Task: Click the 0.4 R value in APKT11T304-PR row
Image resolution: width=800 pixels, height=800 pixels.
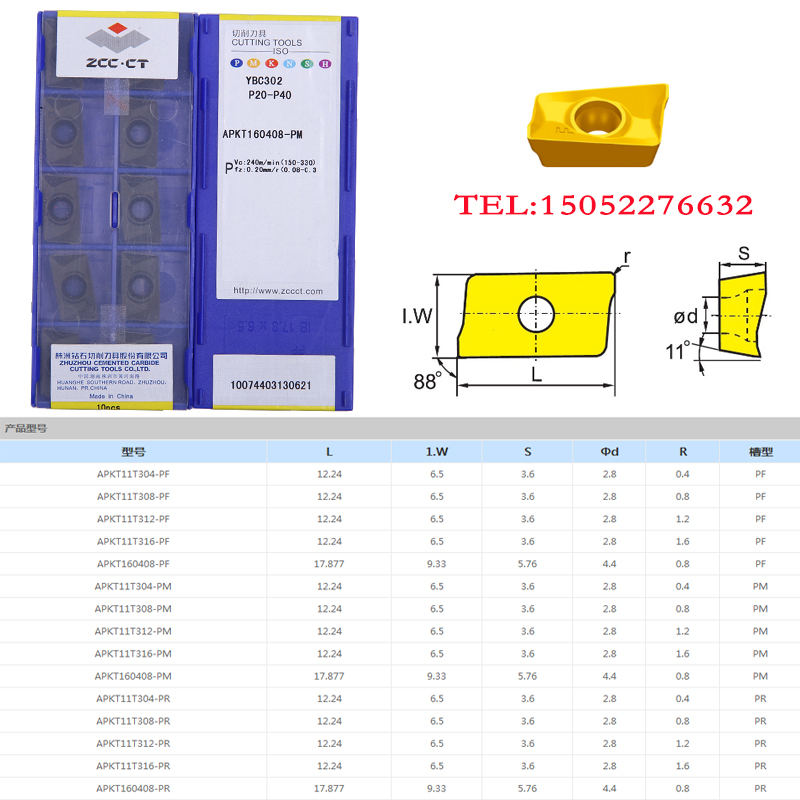Action: coord(683,698)
